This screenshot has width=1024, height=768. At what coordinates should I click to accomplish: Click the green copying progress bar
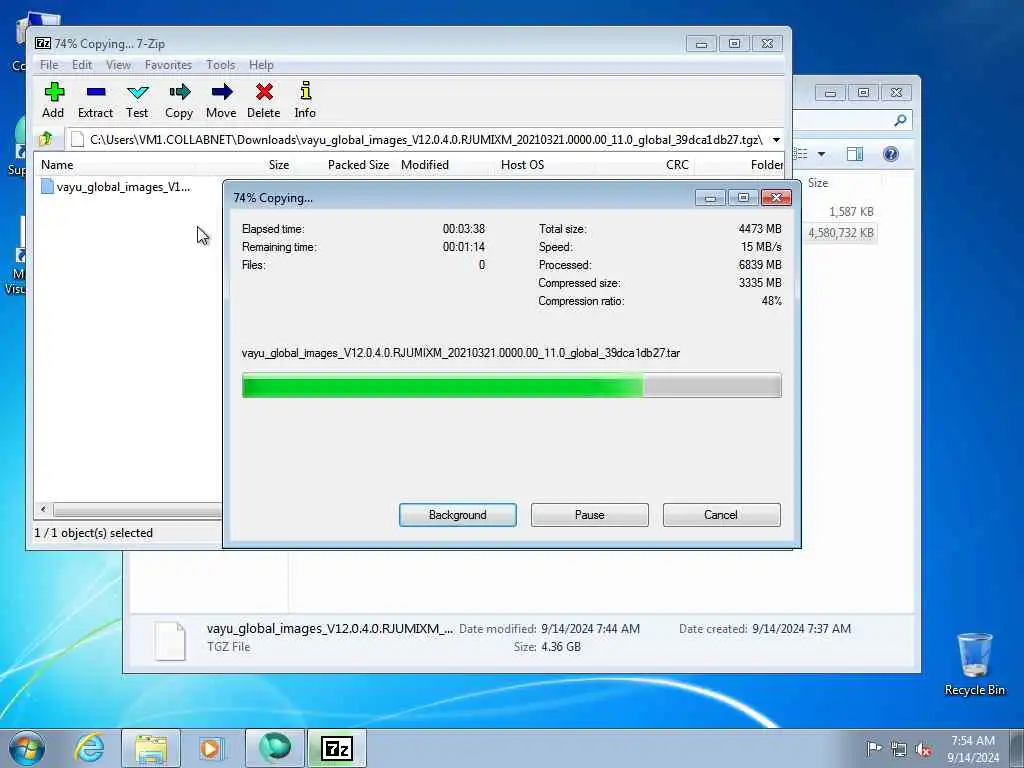(511, 385)
